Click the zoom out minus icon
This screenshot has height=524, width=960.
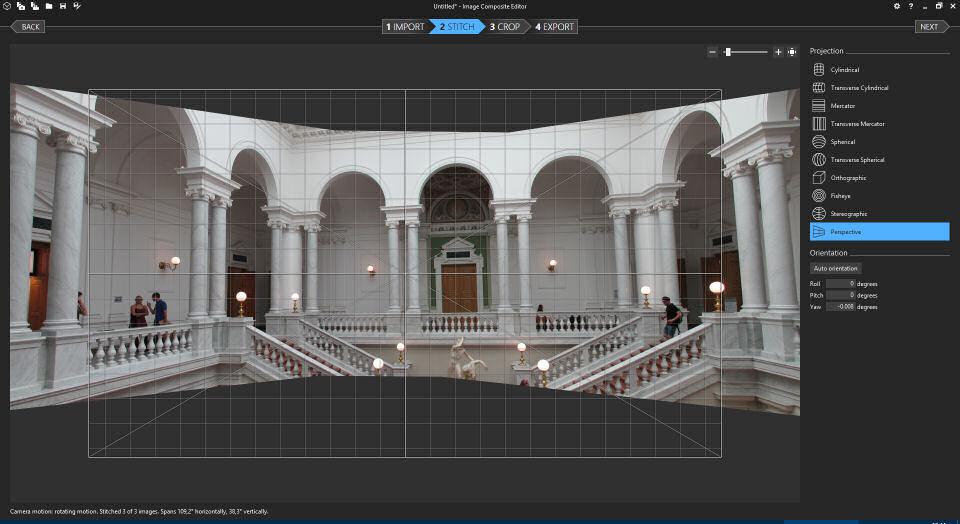click(712, 52)
